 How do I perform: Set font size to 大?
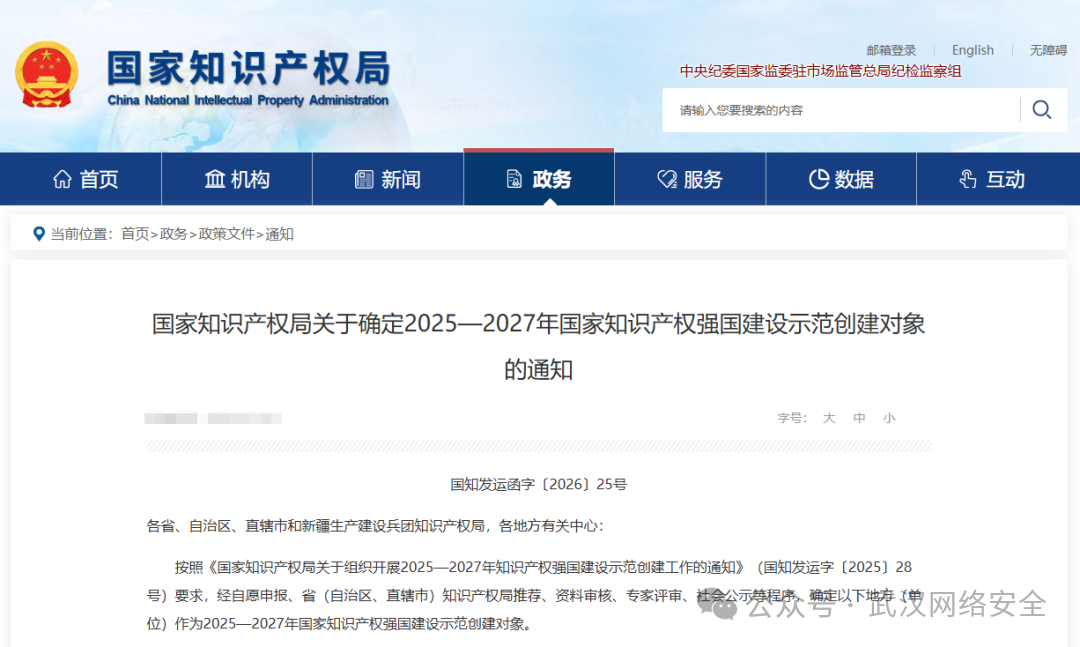coord(829,418)
